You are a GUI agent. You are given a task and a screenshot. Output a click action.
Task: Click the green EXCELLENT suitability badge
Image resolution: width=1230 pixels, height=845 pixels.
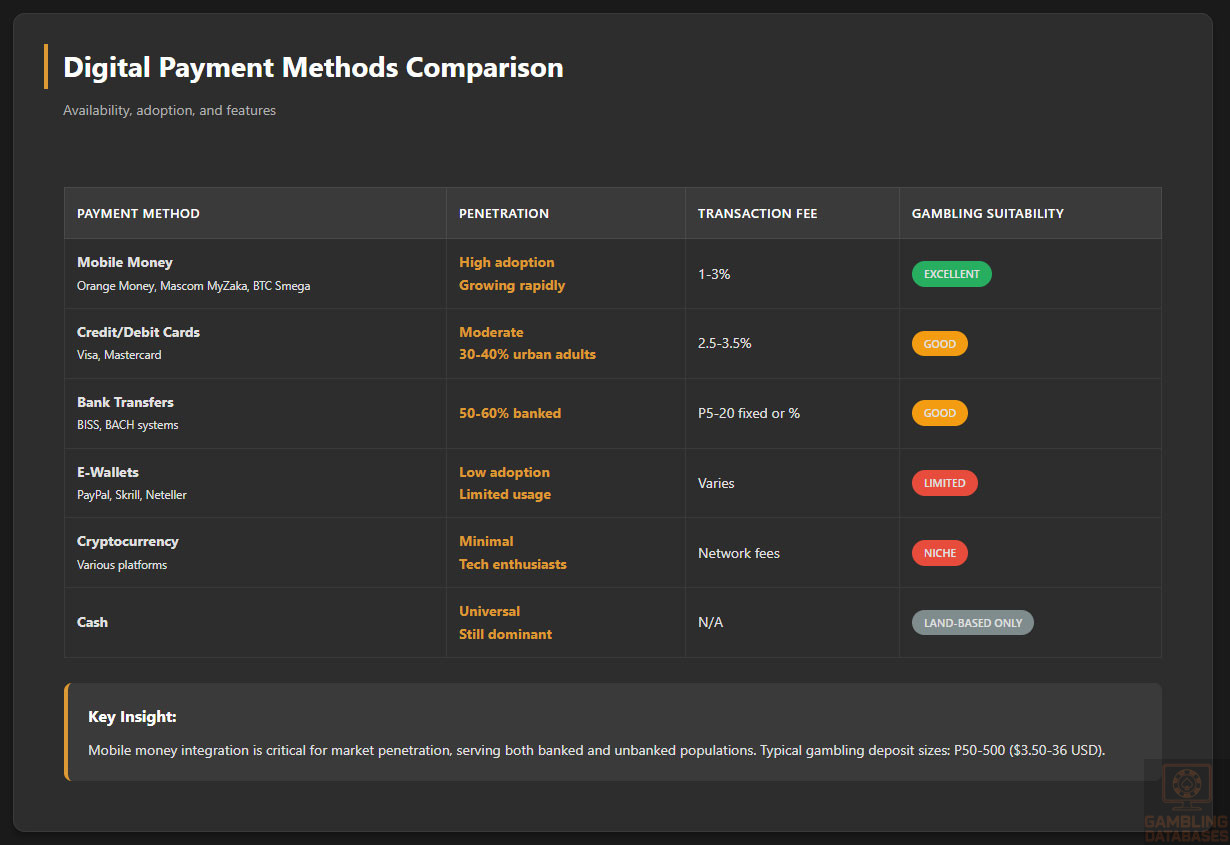click(x=951, y=274)
